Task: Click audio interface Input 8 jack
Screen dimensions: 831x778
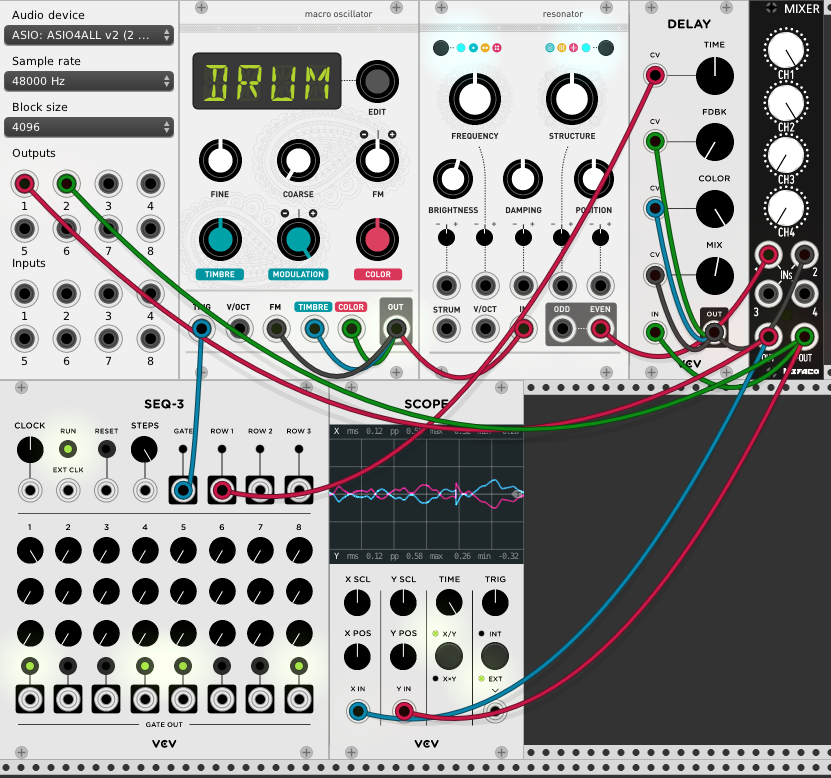Action: point(151,339)
